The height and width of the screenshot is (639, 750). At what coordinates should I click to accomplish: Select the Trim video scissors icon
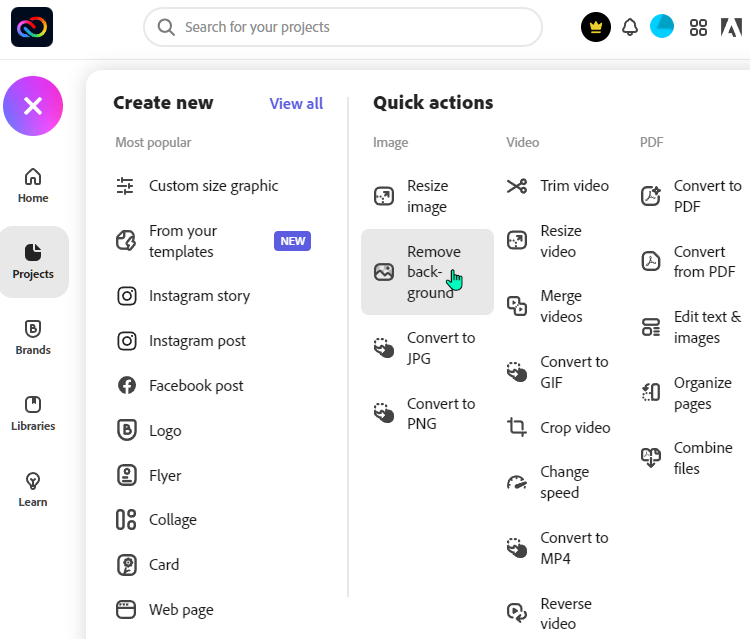pos(517,186)
